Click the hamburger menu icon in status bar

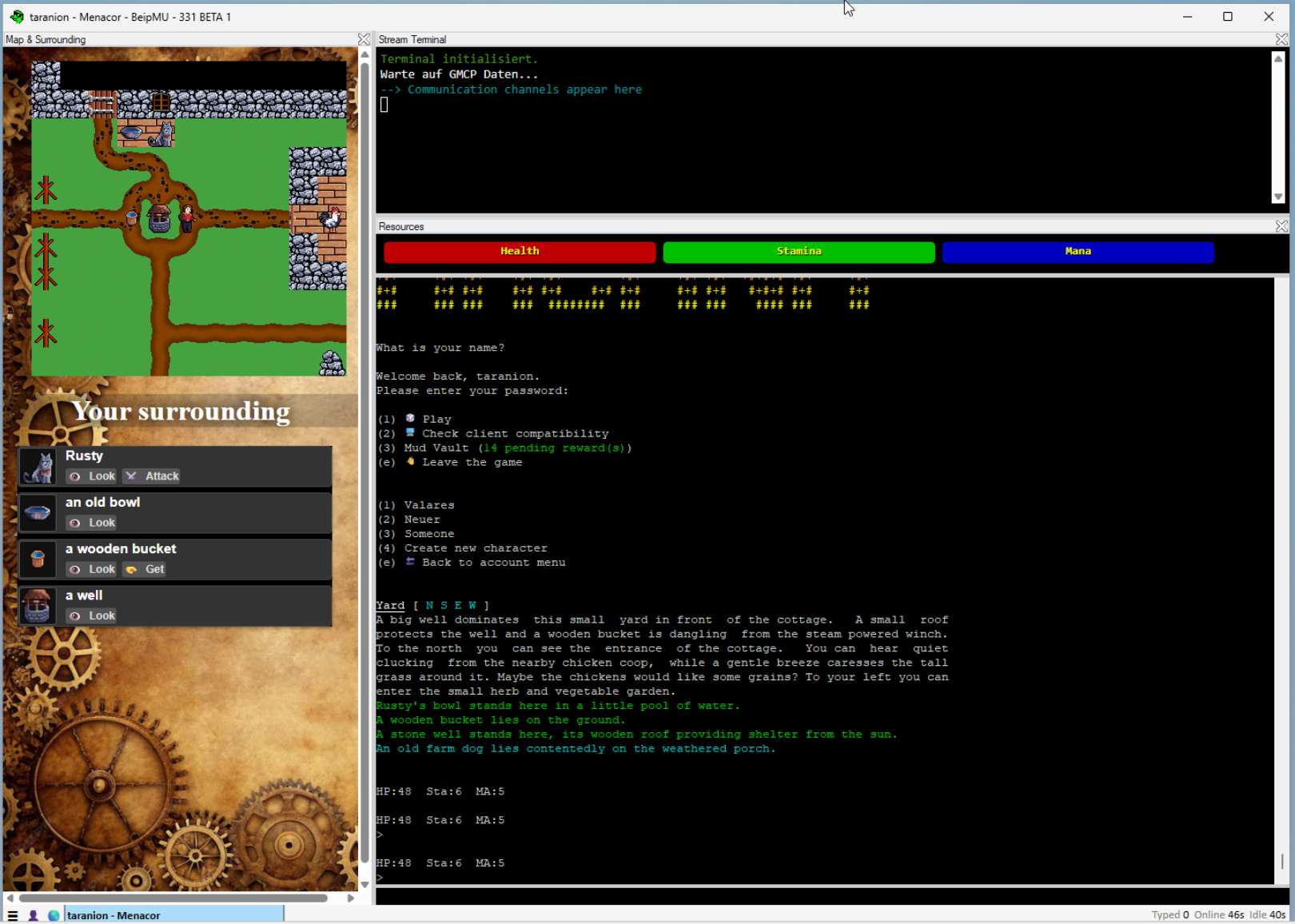pyautogui.click(x=12, y=915)
